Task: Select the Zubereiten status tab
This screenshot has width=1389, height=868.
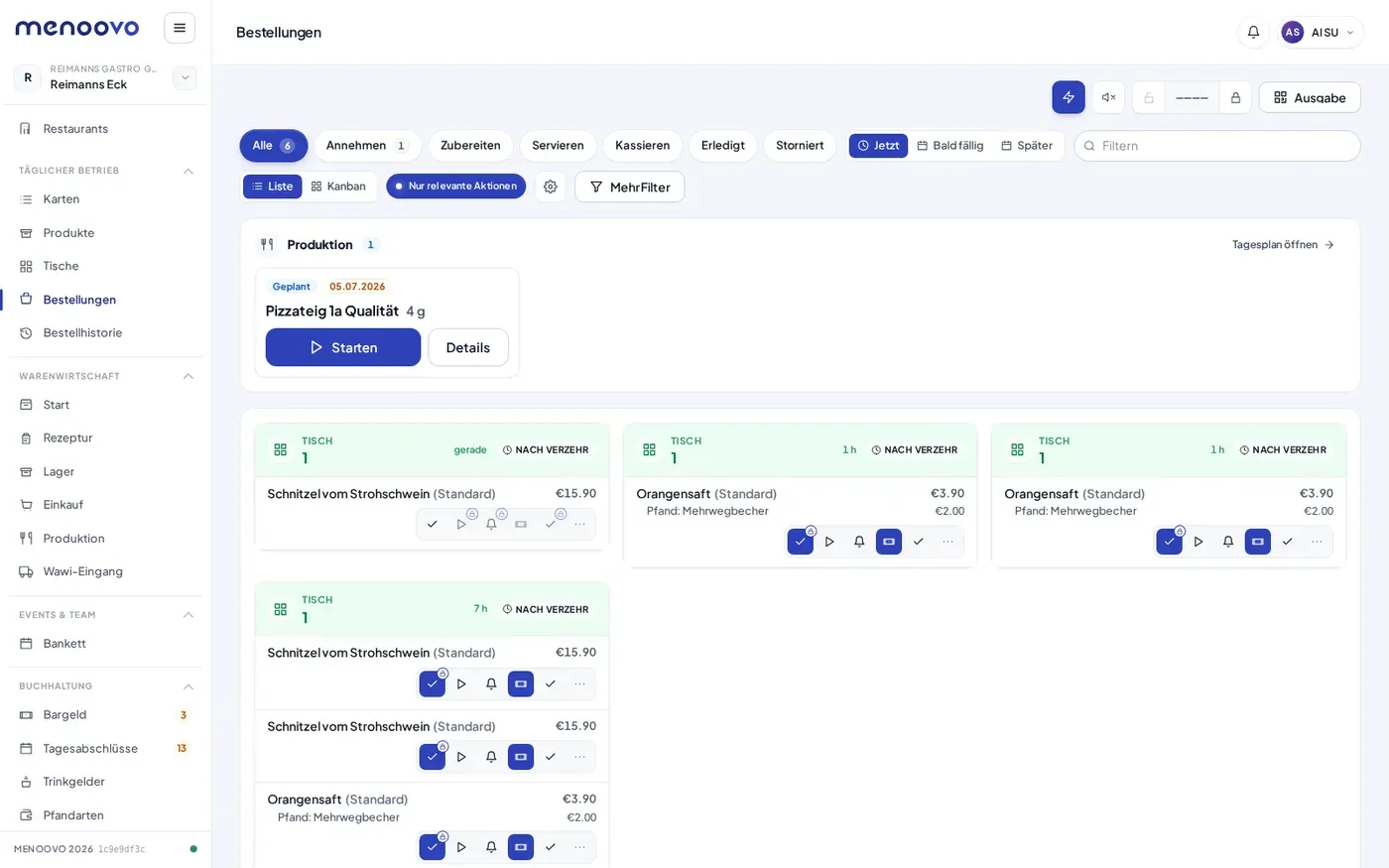Action: point(470,146)
